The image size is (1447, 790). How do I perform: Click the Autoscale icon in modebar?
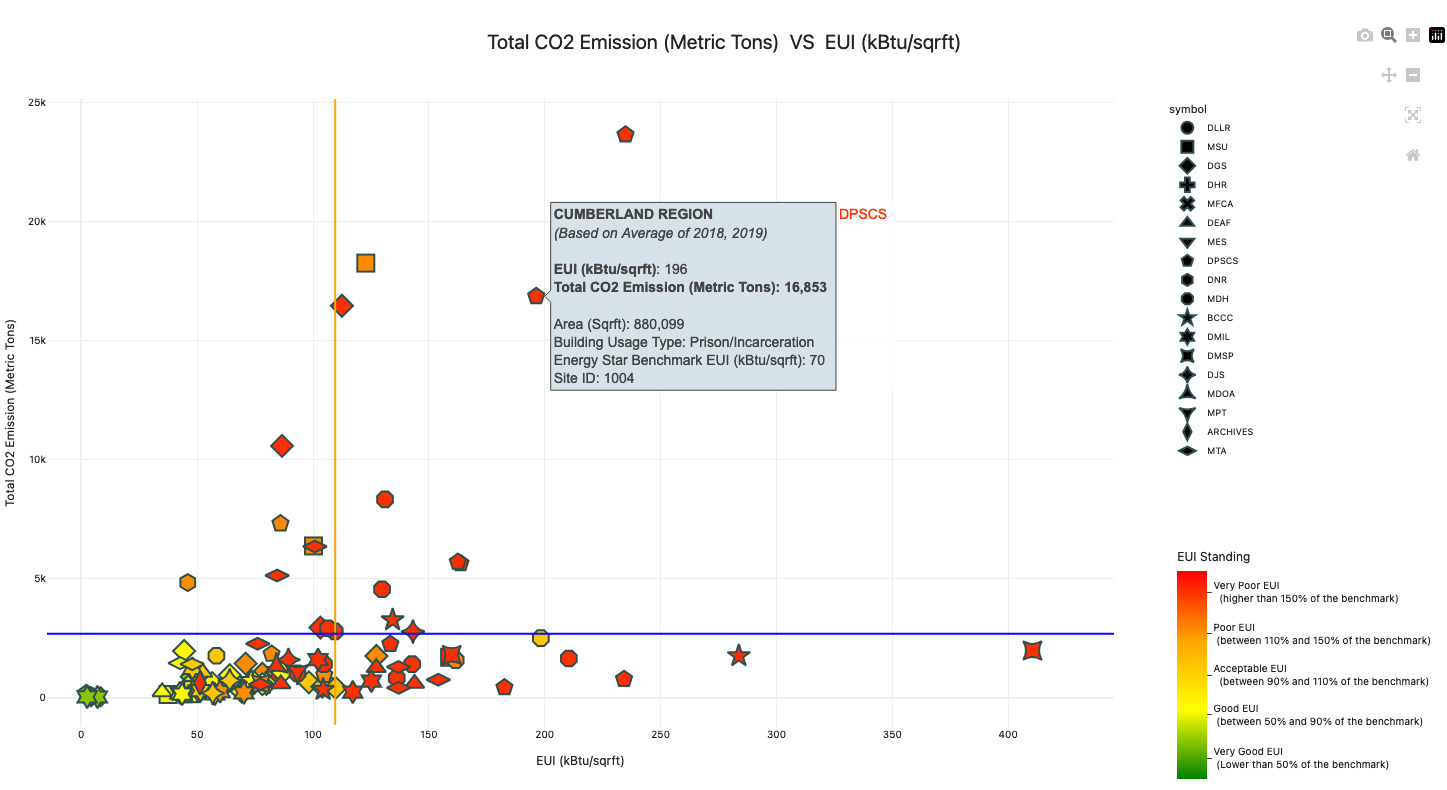(1413, 115)
